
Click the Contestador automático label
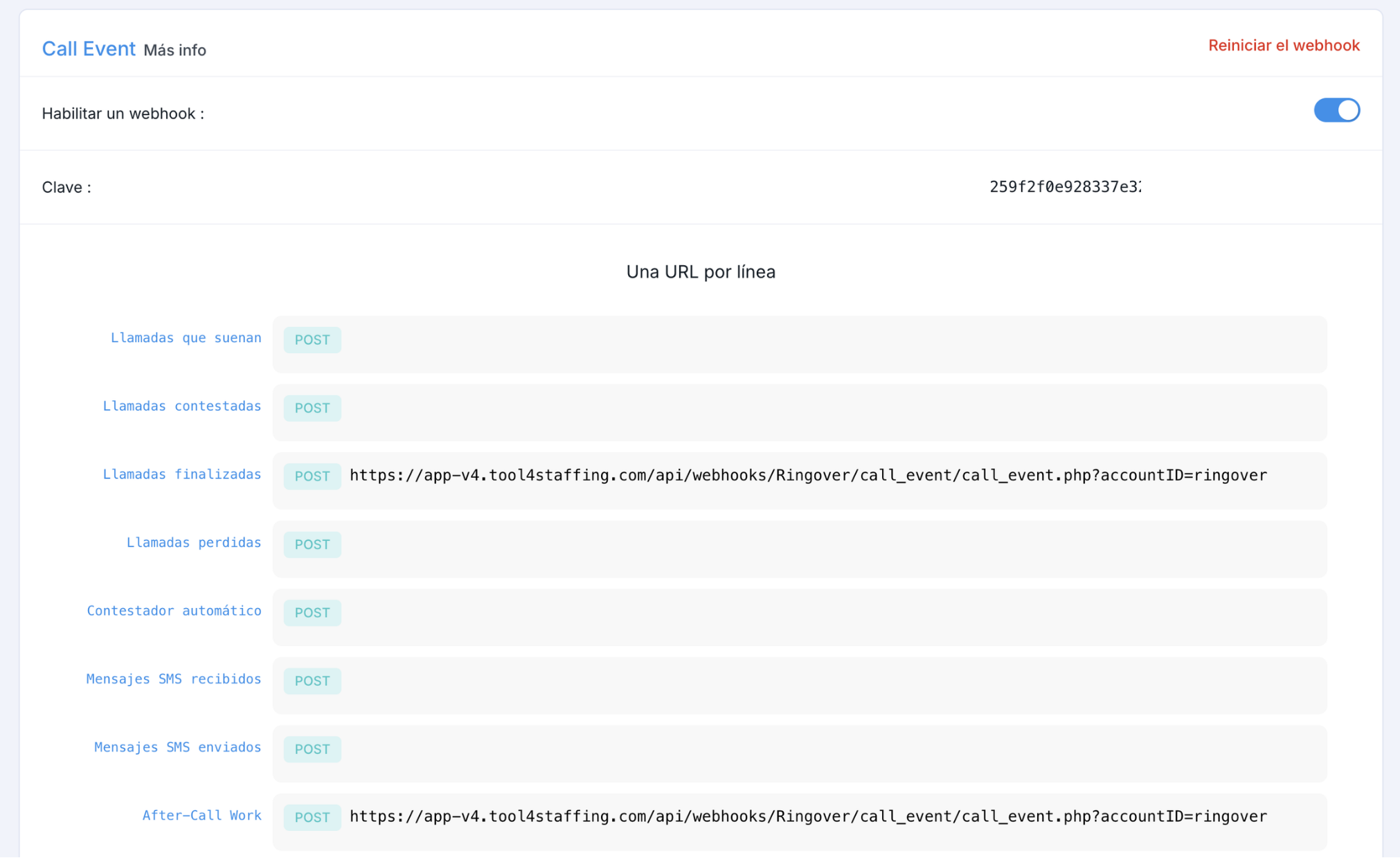(174, 611)
